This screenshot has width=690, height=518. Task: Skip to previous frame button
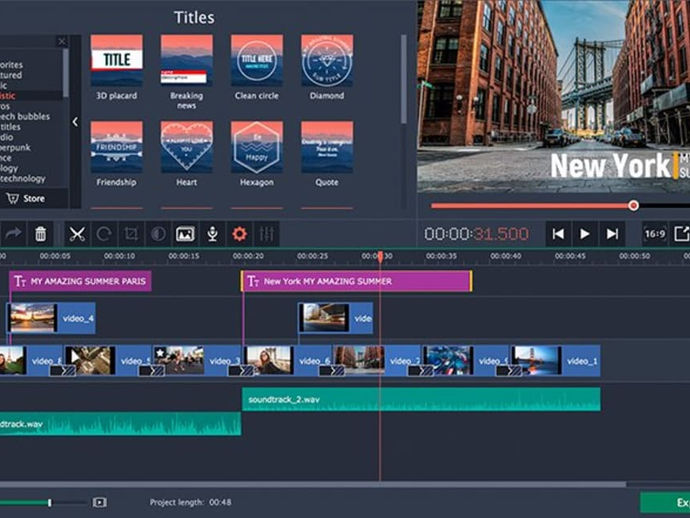click(558, 234)
